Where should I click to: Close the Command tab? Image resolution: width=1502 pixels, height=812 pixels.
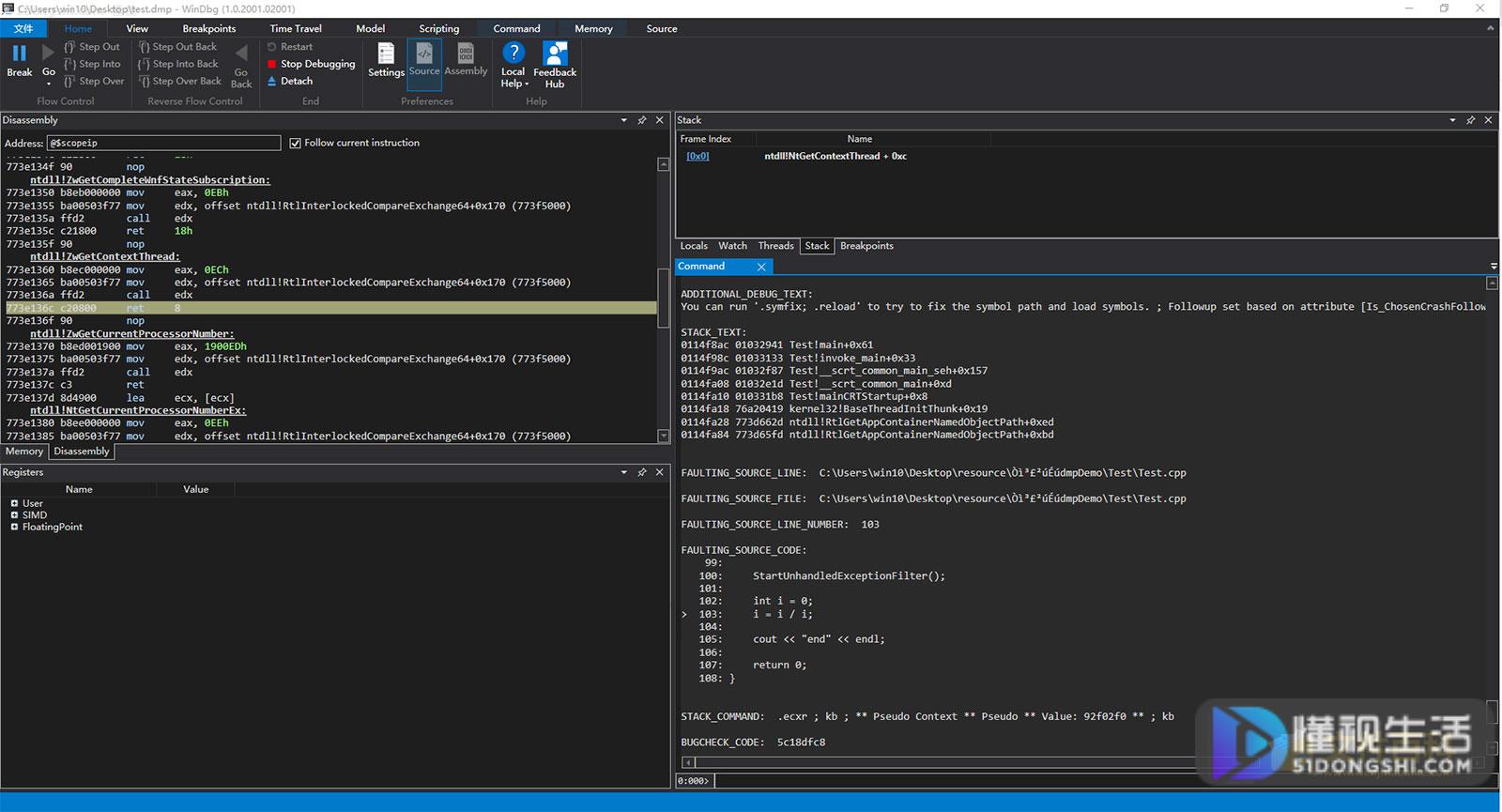coord(761,267)
